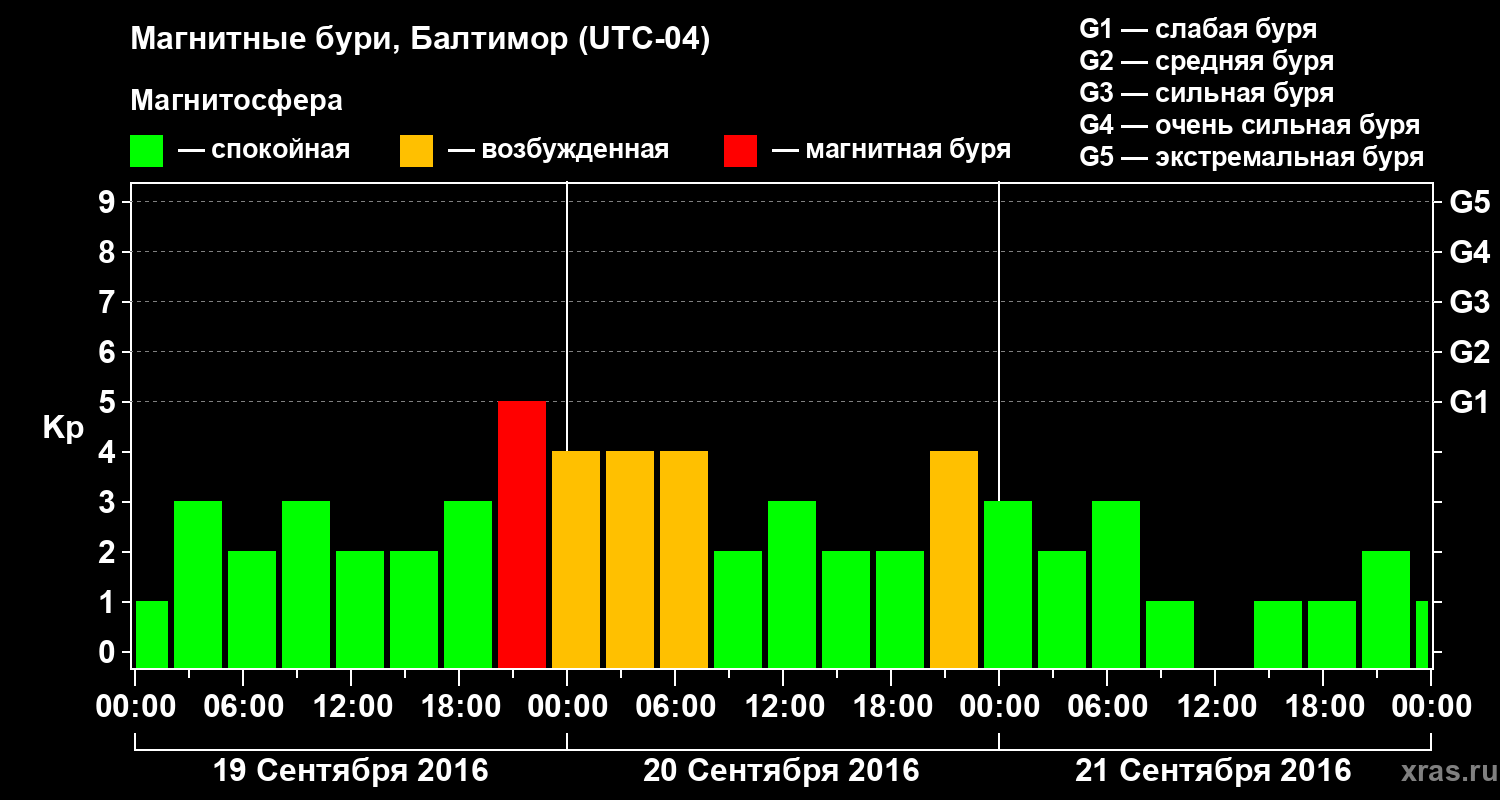Select the red Kp 5 storm bar
1500x800 pixels.
point(522,535)
